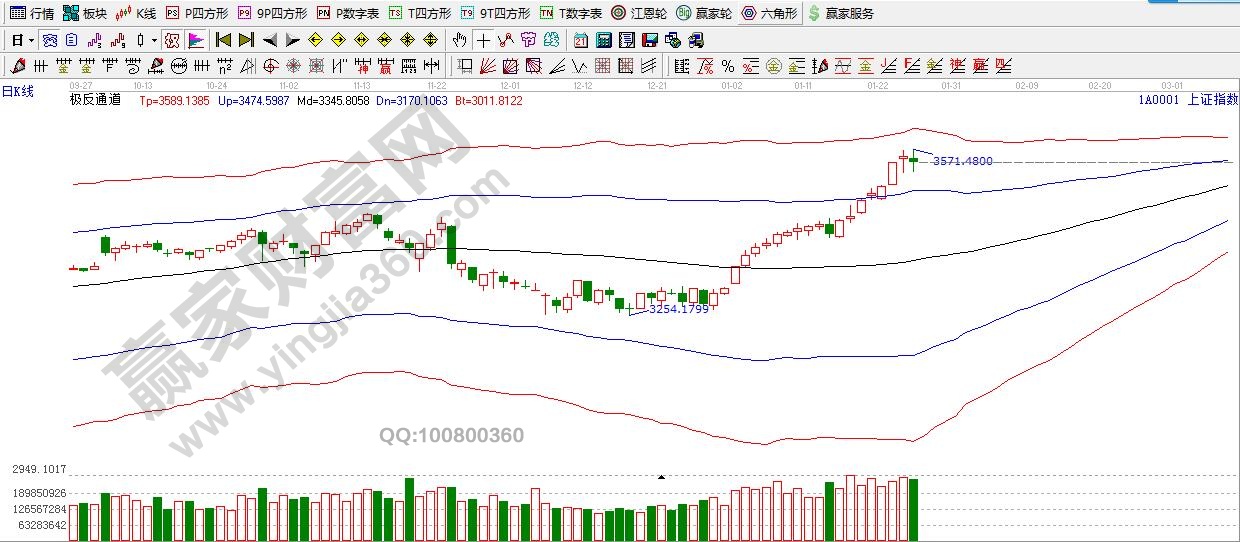Jump to first bar with skip-back arrow
This screenshot has width=1240, height=542.
click(222, 41)
